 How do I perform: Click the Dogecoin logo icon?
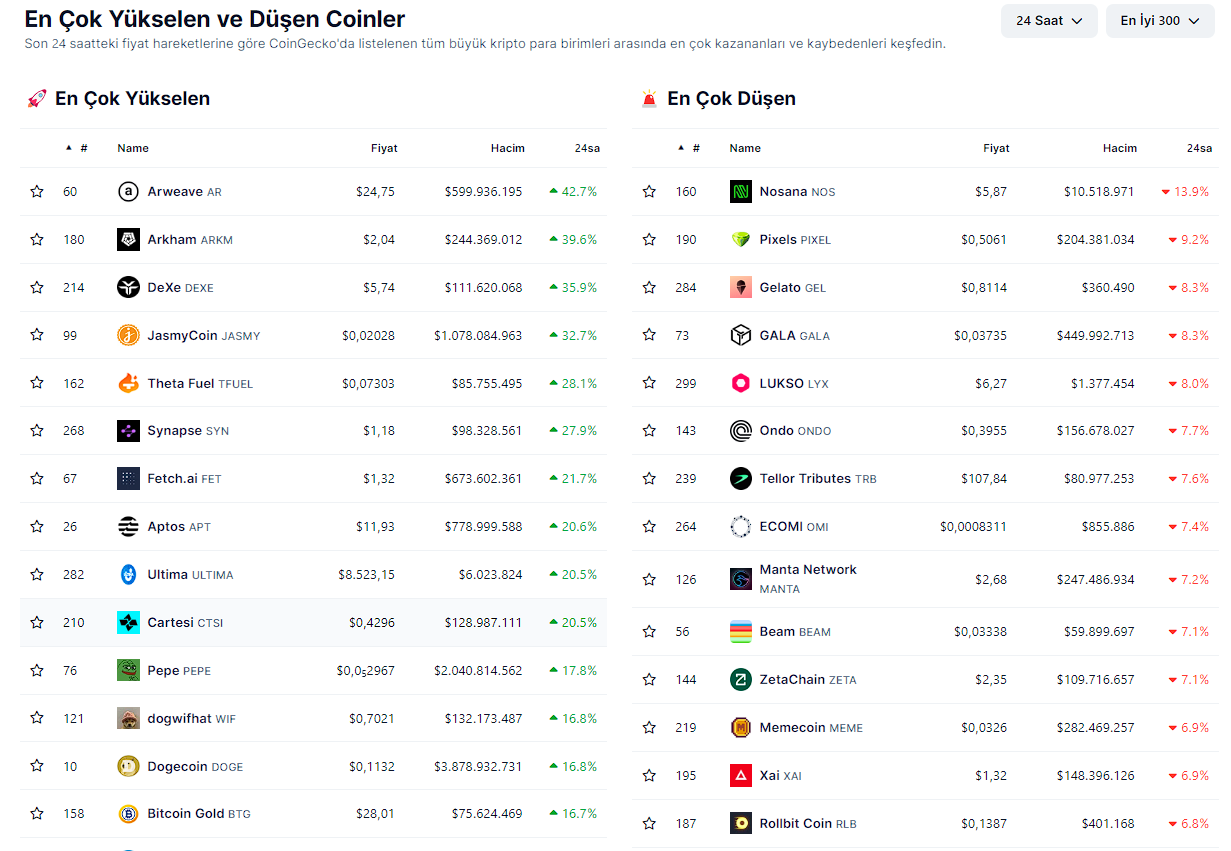[x=128, y=766]
